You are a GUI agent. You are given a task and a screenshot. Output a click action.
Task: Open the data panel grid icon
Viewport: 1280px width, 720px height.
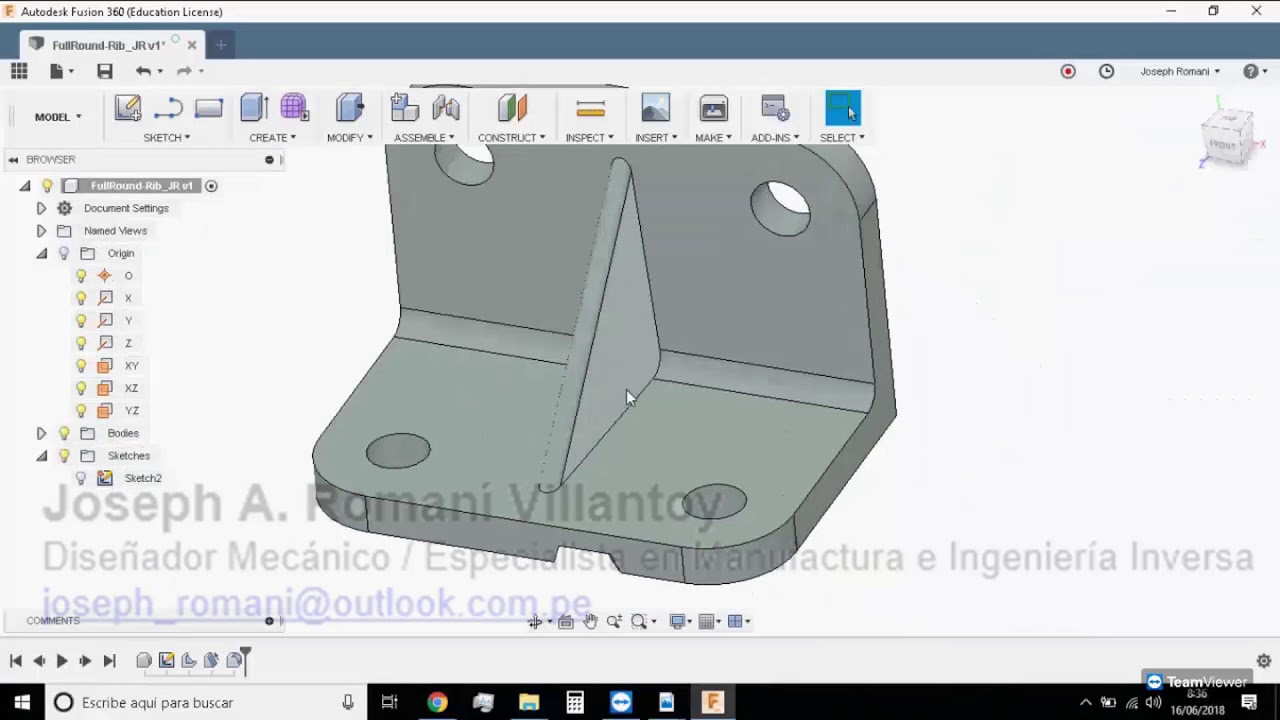19,71
